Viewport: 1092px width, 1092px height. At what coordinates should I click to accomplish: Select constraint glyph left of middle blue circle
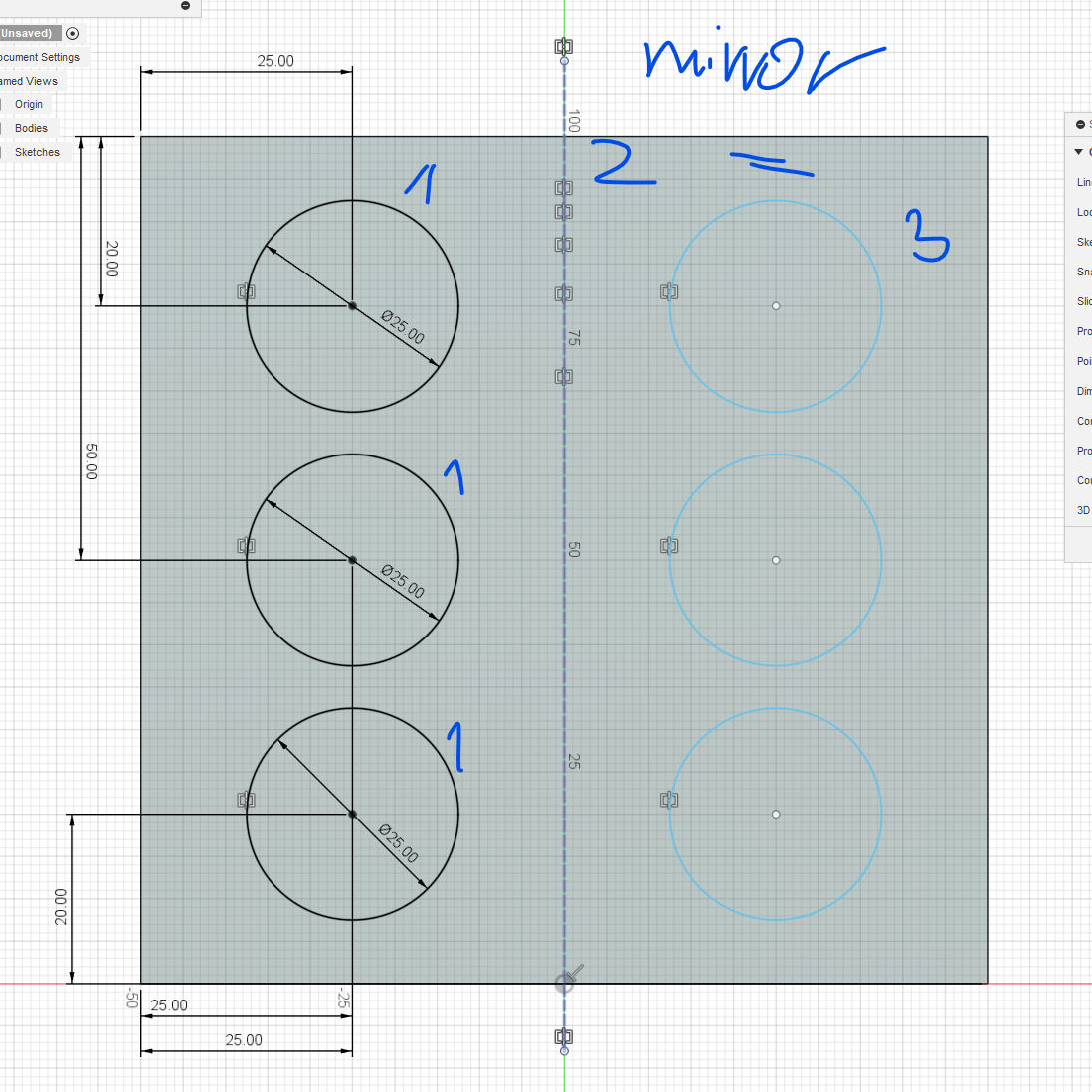click(669, 546)
